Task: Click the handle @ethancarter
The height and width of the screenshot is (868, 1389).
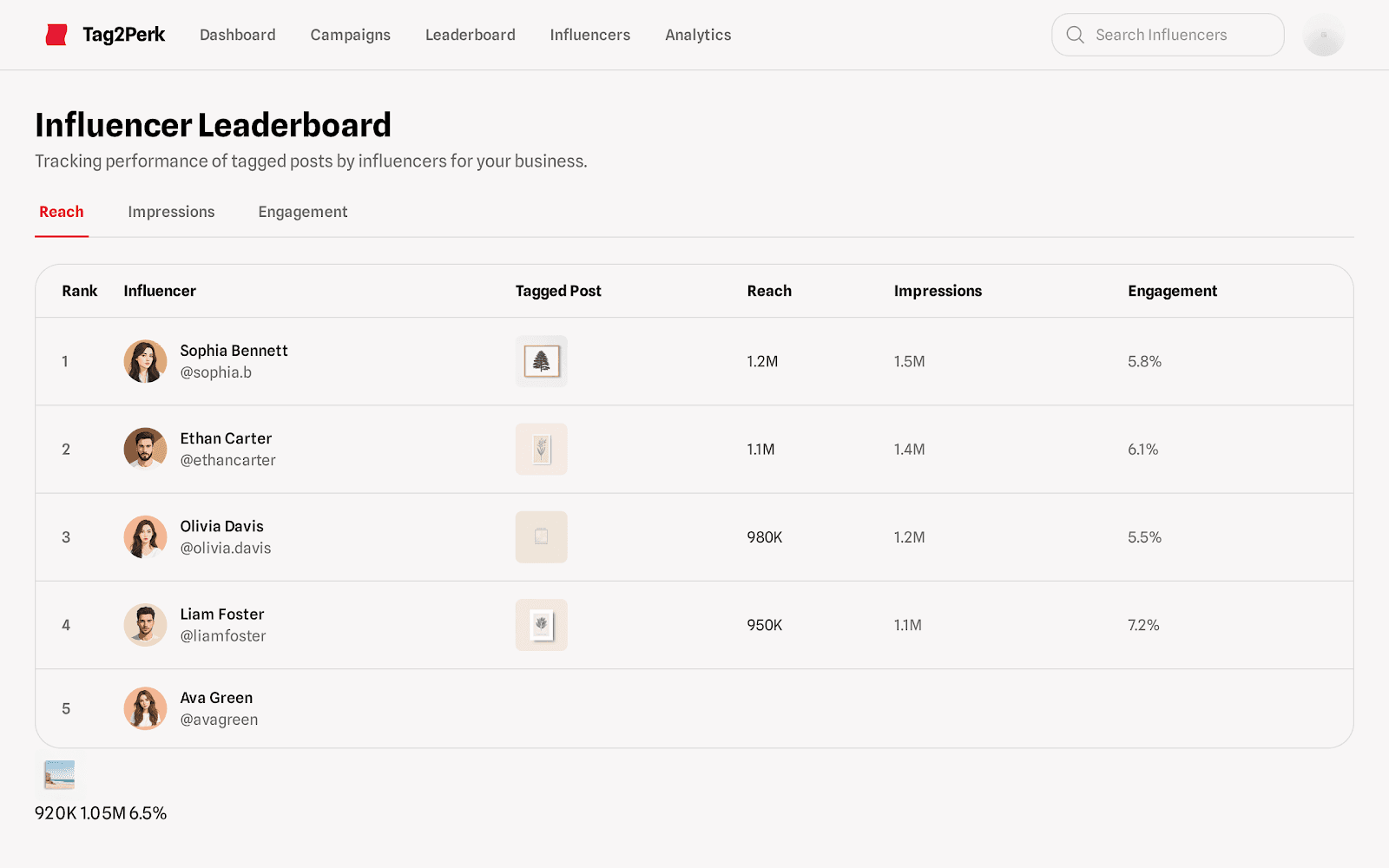Action: [x=228, y=460]
